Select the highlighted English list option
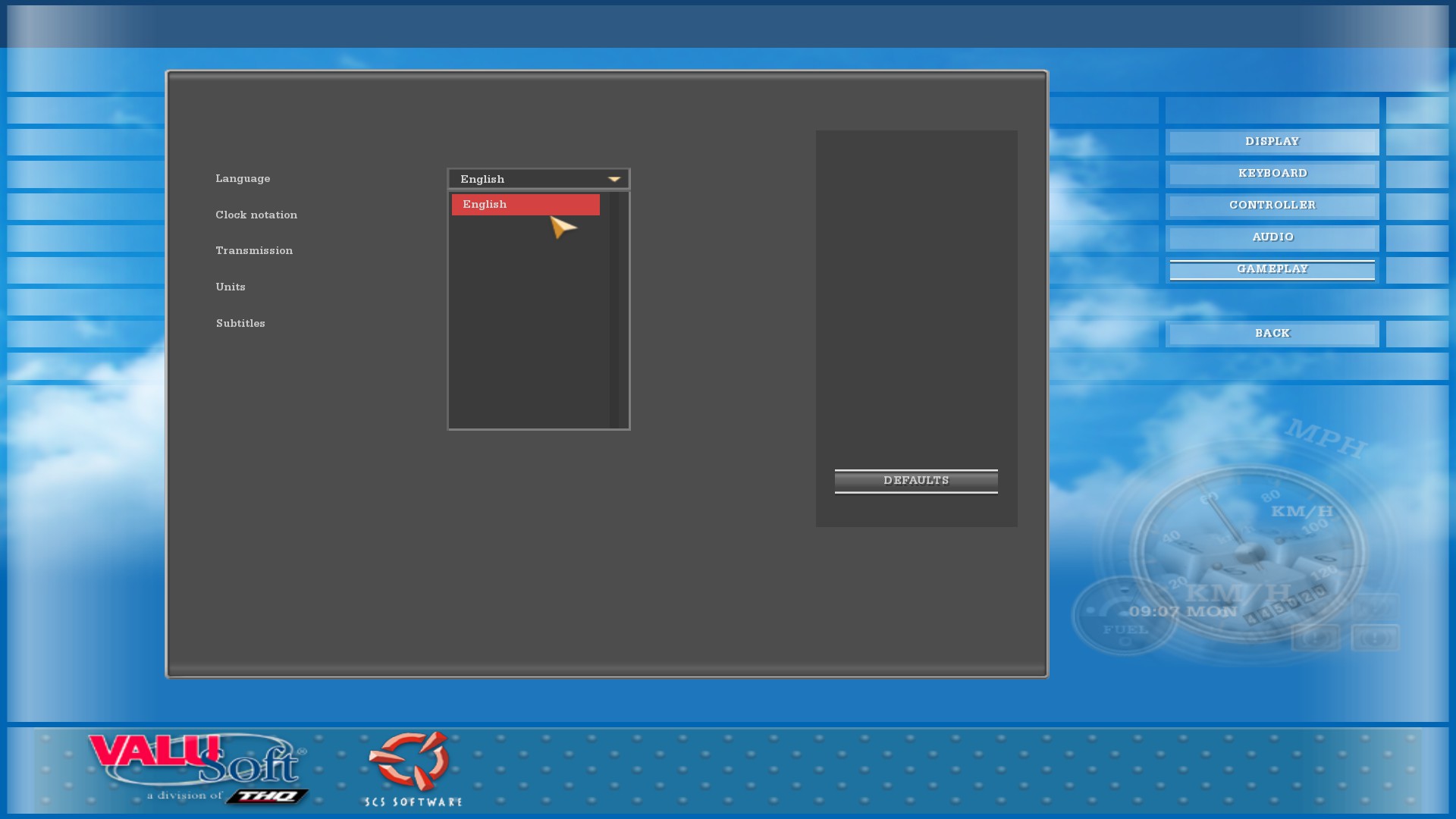Screen dimensions: 1456x819 click(526, 205)
